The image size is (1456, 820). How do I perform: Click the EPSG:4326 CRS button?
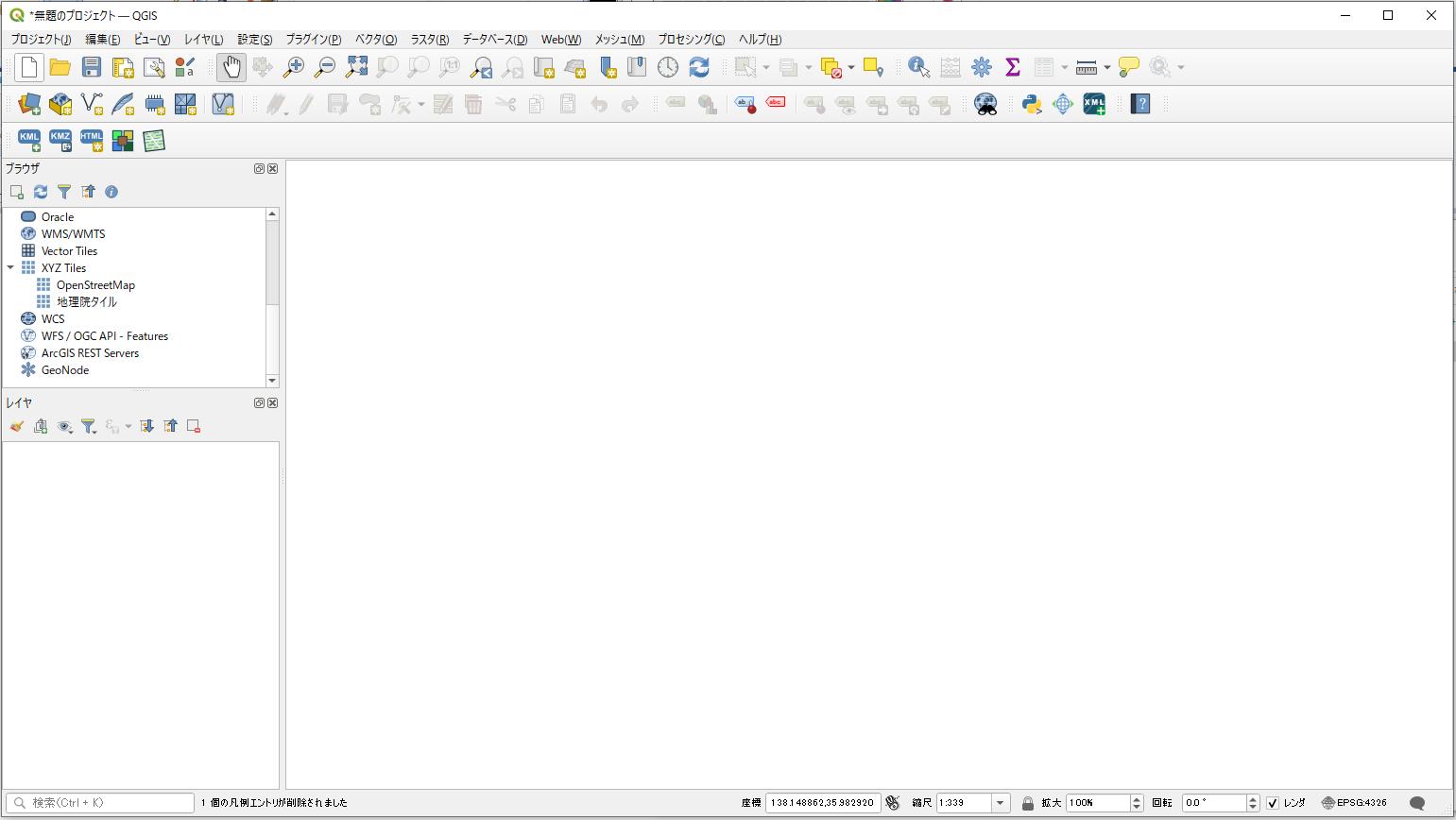1354,803
